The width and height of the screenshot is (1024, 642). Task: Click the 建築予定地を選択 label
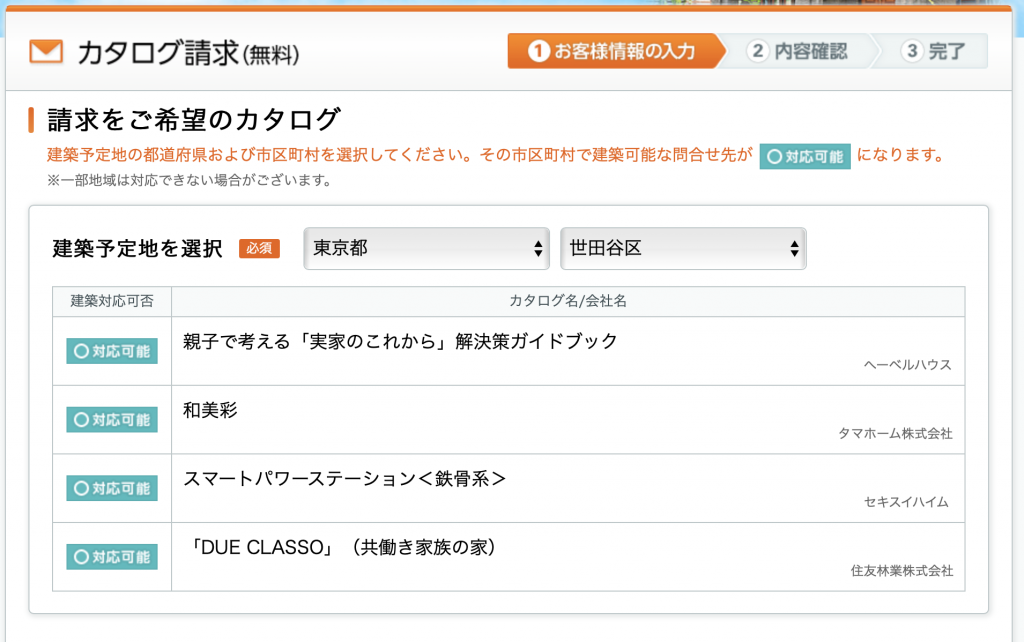click(x=138, y=249)
